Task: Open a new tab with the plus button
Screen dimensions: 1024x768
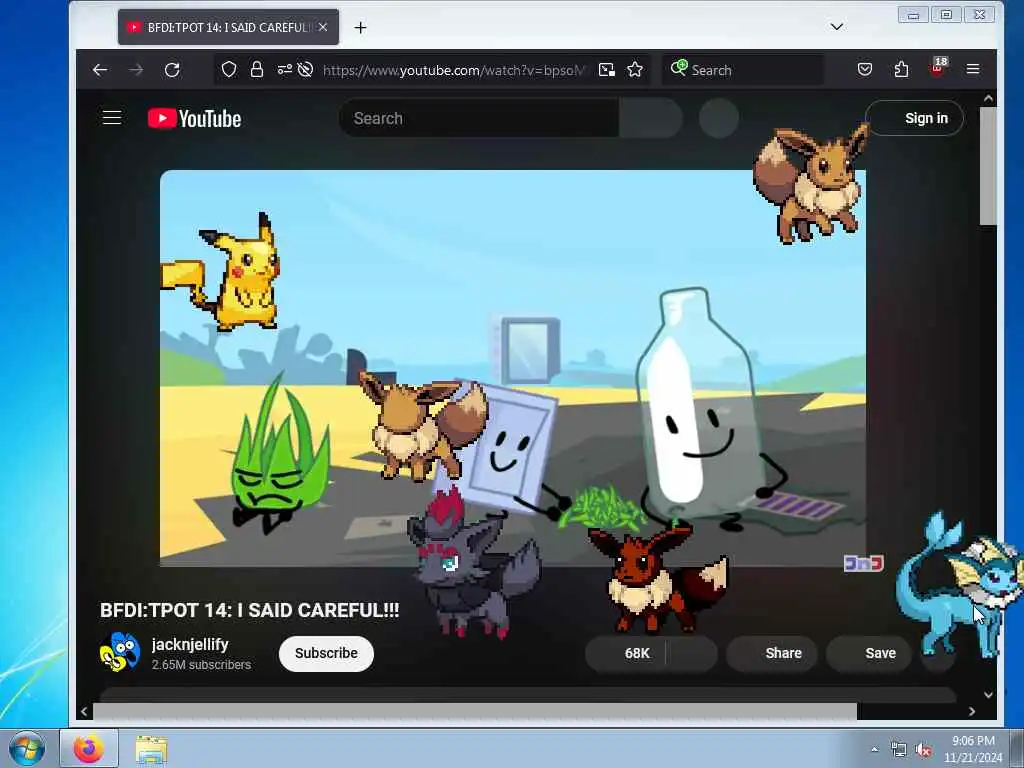Action: point(360,27)
